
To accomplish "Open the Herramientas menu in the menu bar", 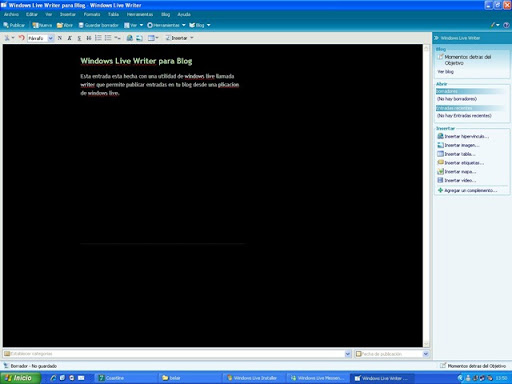I will tap(140, 14).
